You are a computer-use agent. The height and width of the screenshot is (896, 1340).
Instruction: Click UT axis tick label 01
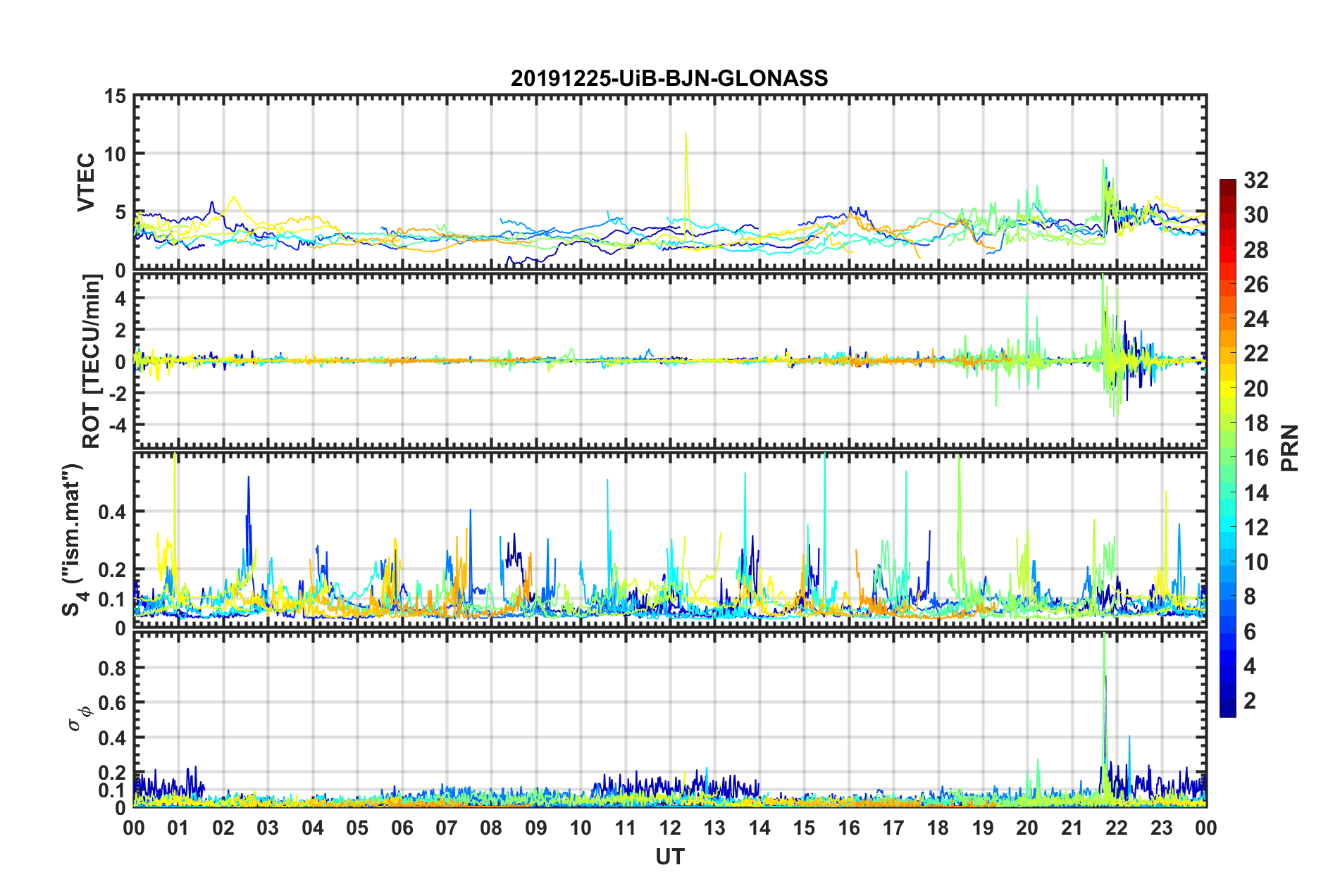[178, 828]
